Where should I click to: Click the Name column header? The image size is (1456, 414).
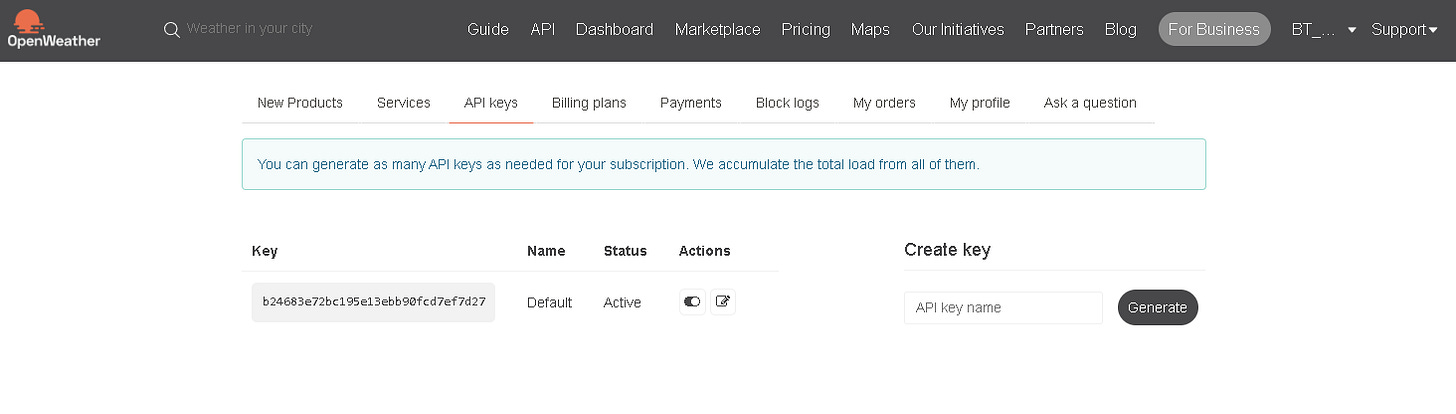pyautogui.click(x=546, y=251)
